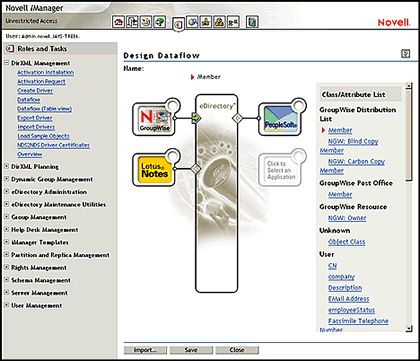Click green arrow connector from GroupWise to eDirectory
This screenshot has height=361, width=420.
(x=196, y=118)
